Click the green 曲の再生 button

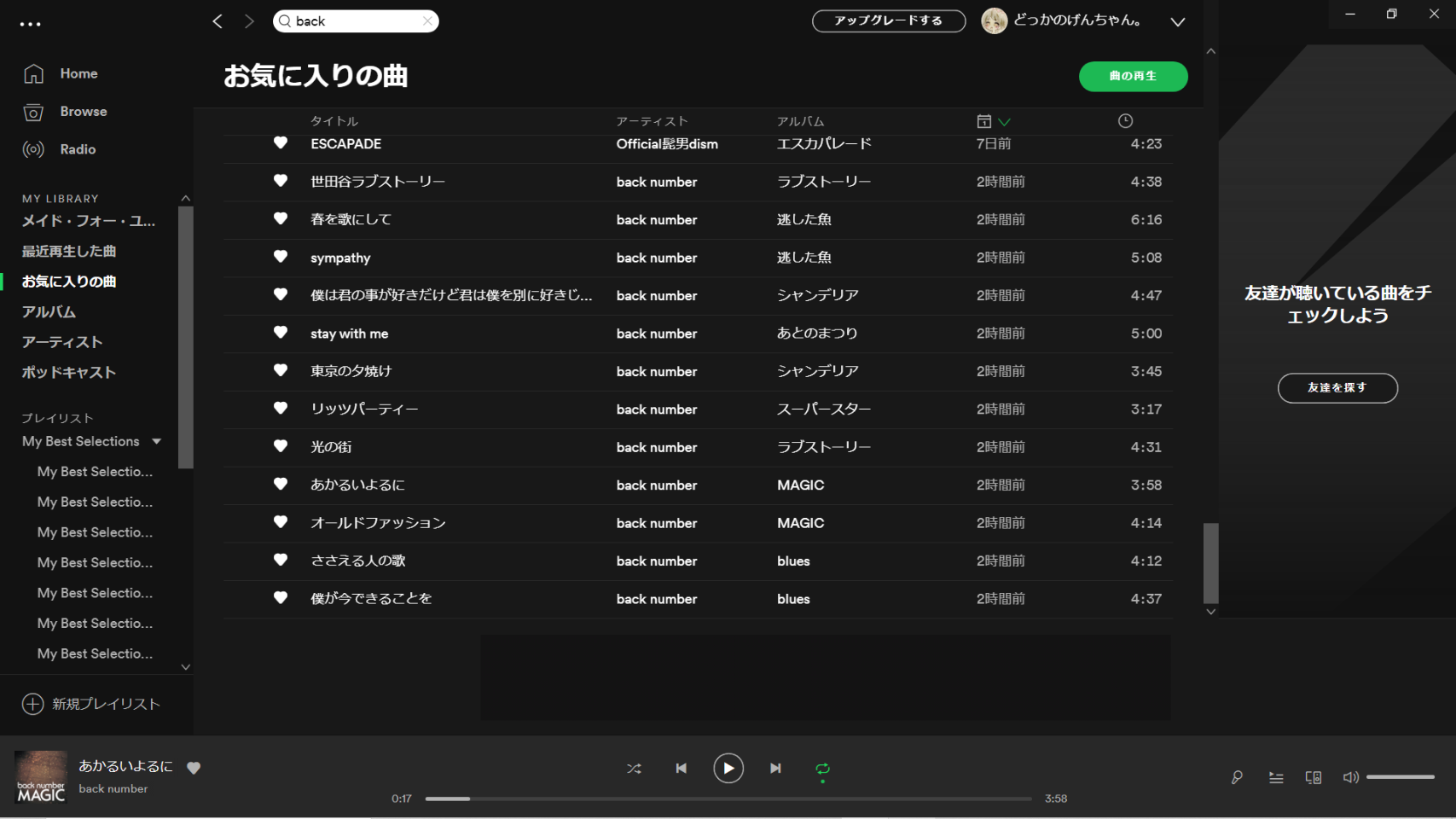[1133, 76]
